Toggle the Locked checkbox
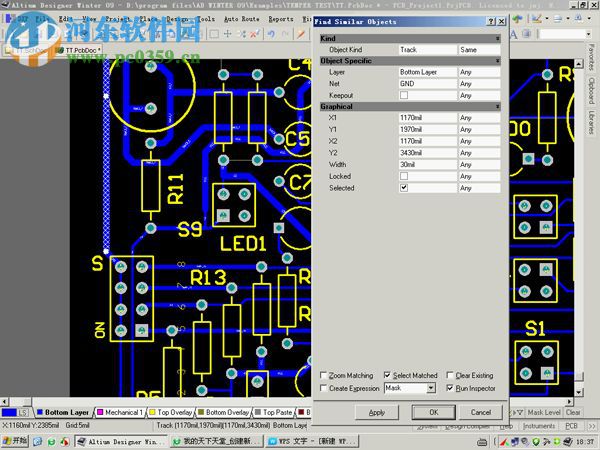Image resolution: width=600 pixels, height=450 pixels. (x=404, y=176)
